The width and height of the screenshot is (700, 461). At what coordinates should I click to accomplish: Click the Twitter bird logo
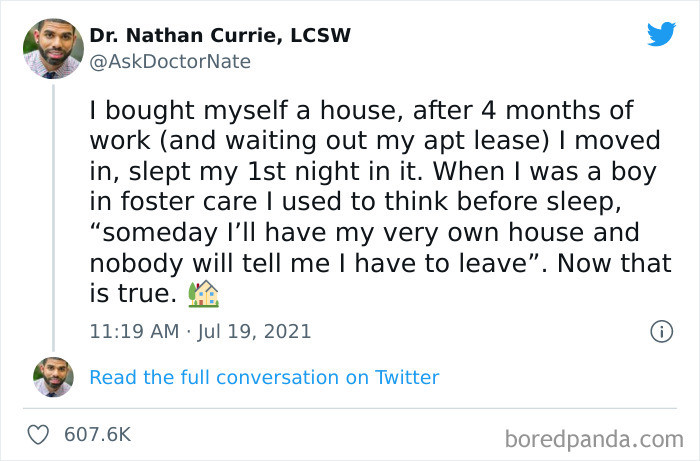click(x=661, y=35)
